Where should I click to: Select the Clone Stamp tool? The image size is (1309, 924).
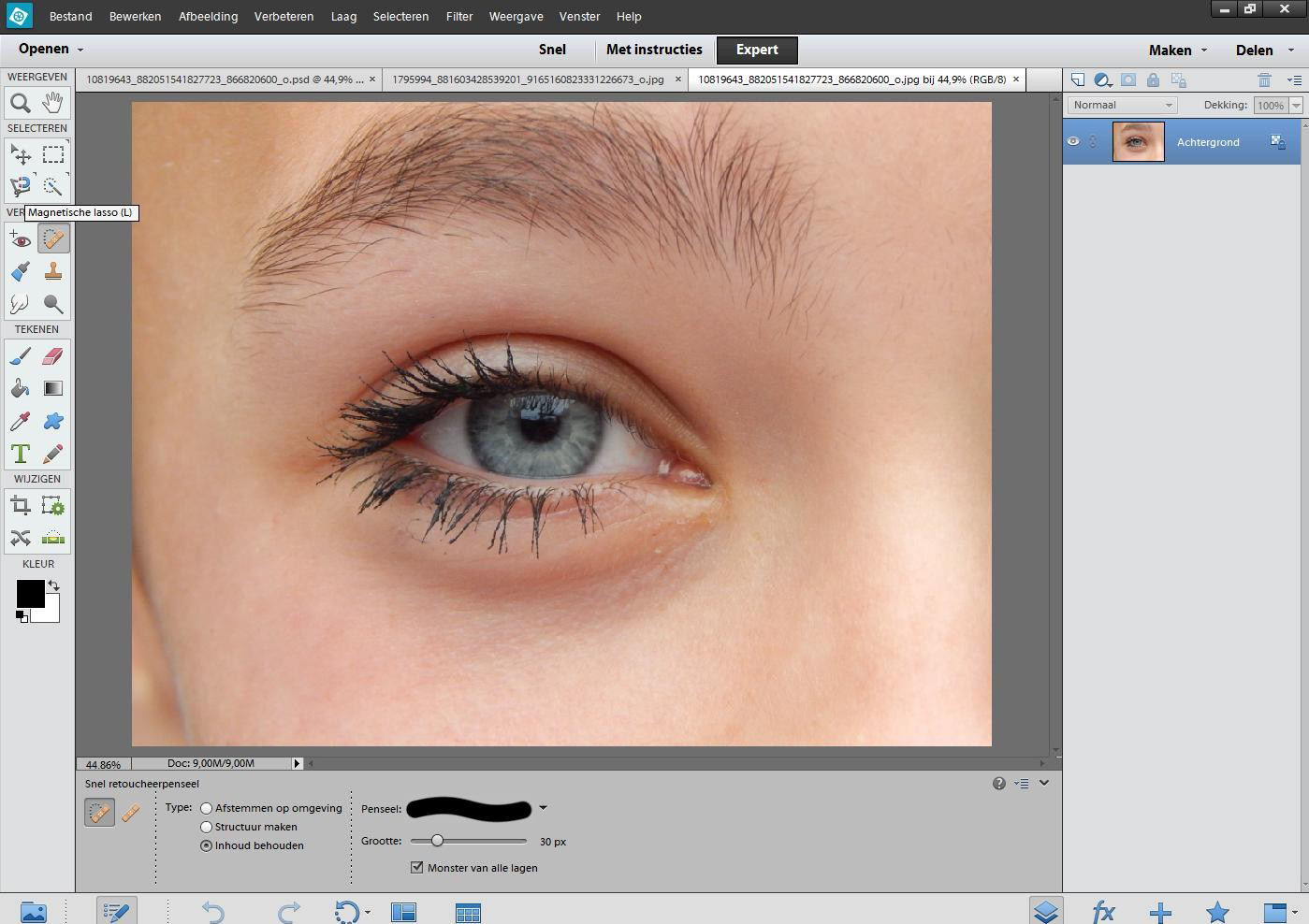[53, 271]
